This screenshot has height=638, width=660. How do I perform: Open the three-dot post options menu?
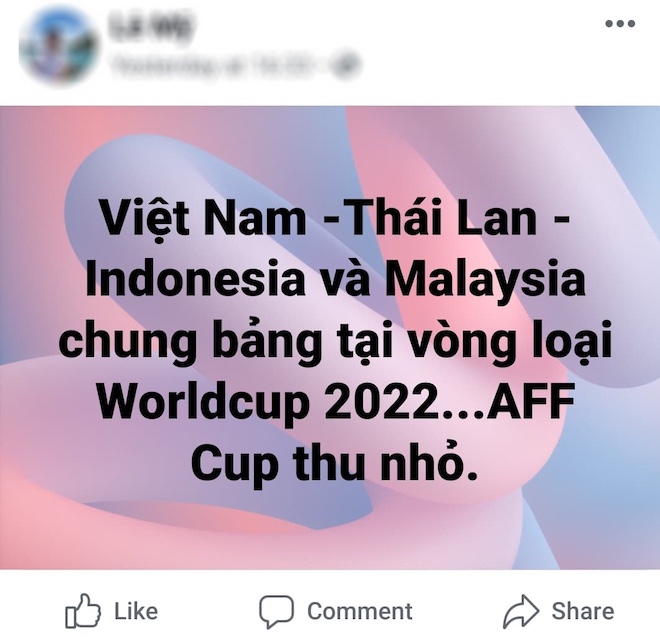[x=620, y=24]
